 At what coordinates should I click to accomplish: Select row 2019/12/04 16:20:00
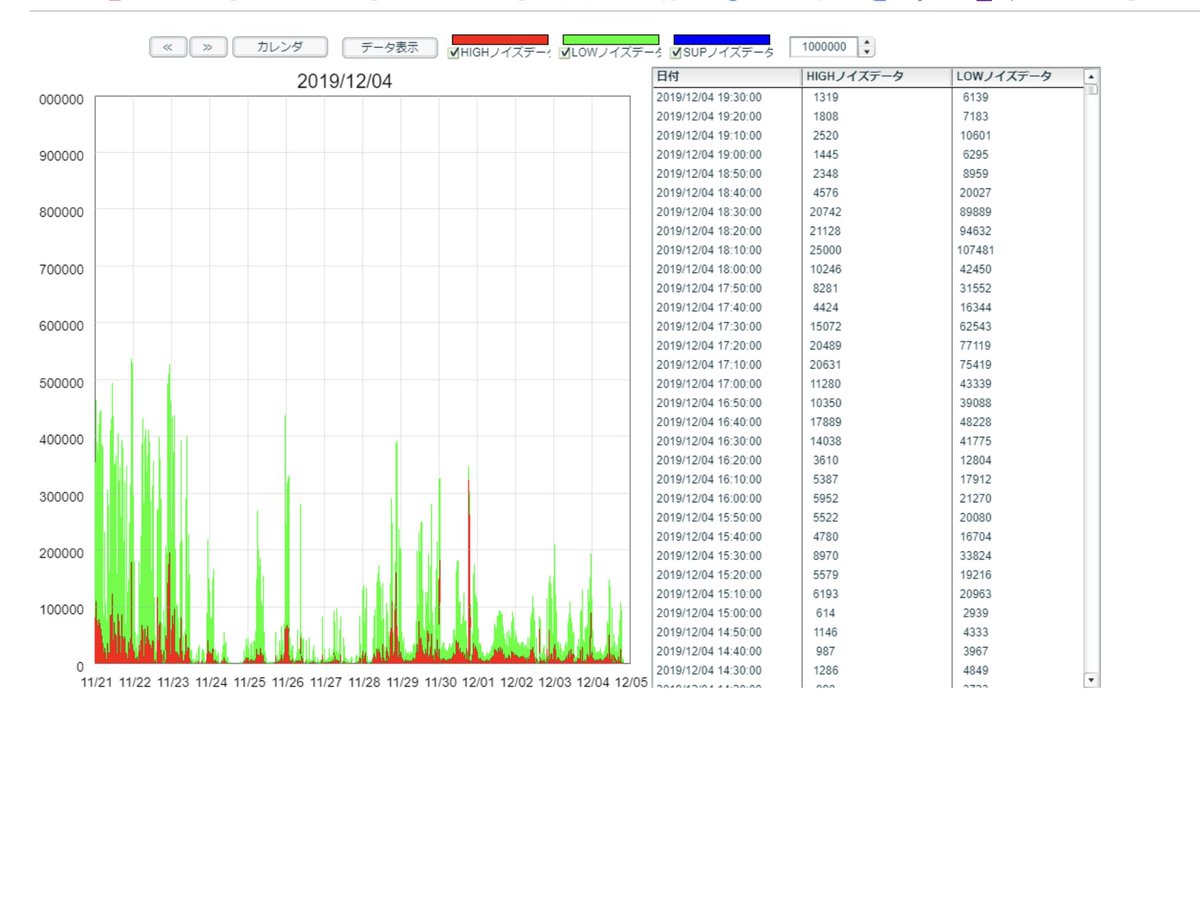point(868,459)
